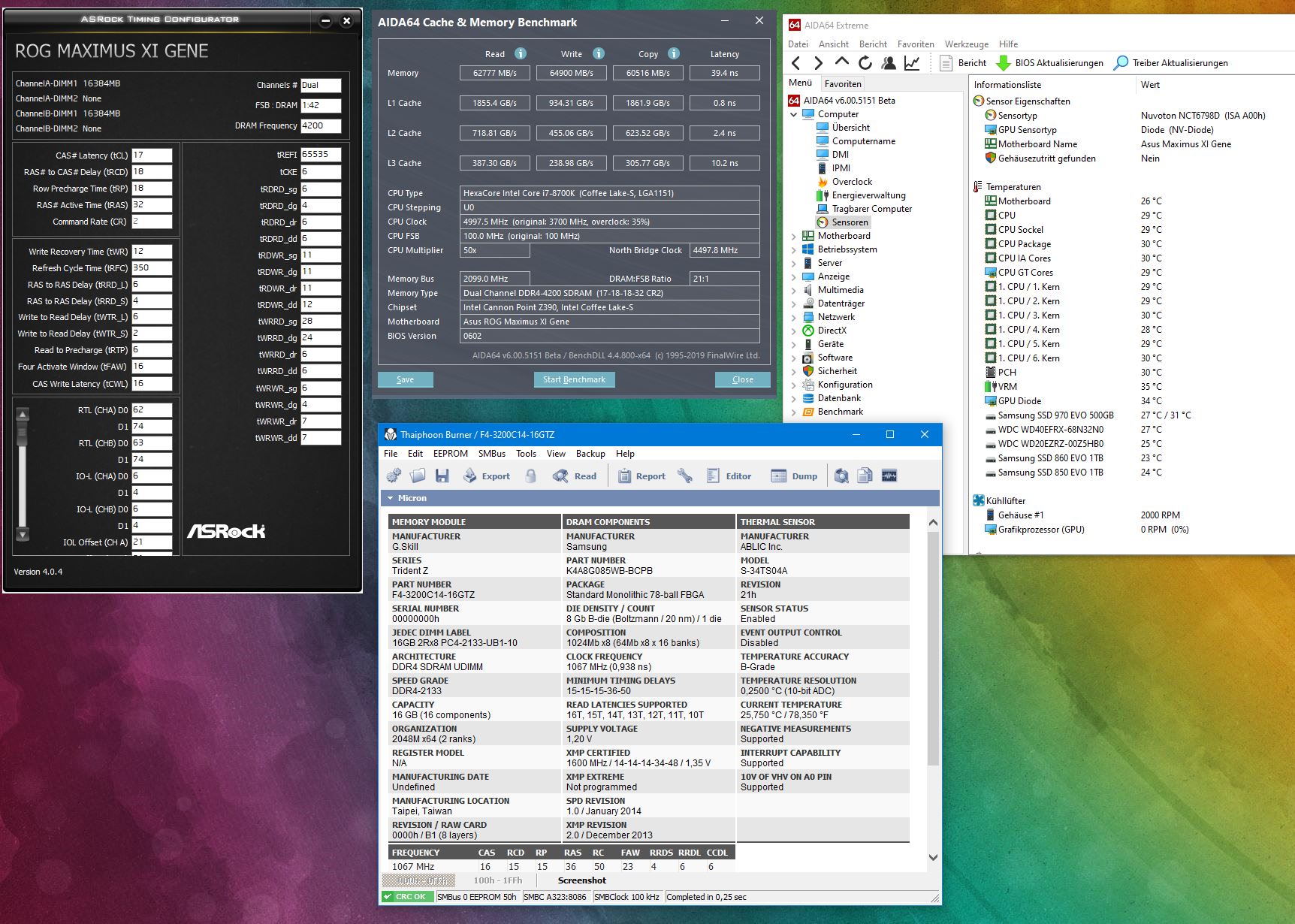Click the ASRock Timing Configurator vertical scrollbar
This screenshot has width=1295, height=924.
23,475
